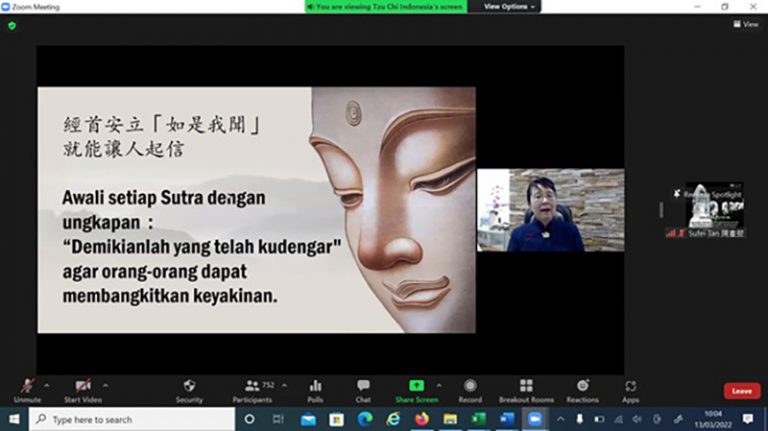Image resolution: width=768 pixels, height=431 pixels.
Task: Open Breakout Rooms
Action: [526, 389]
